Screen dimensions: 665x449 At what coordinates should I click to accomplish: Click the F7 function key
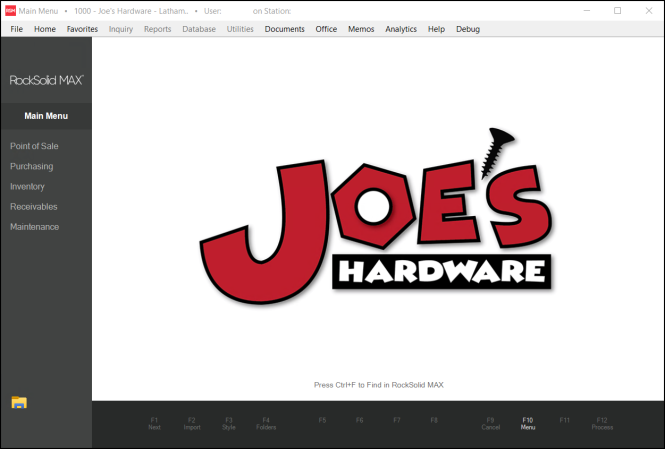coord(397,420)
